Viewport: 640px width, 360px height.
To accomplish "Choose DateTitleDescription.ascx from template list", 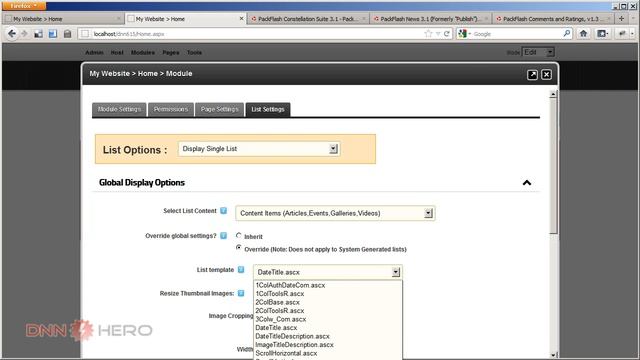I will (327, 336).
